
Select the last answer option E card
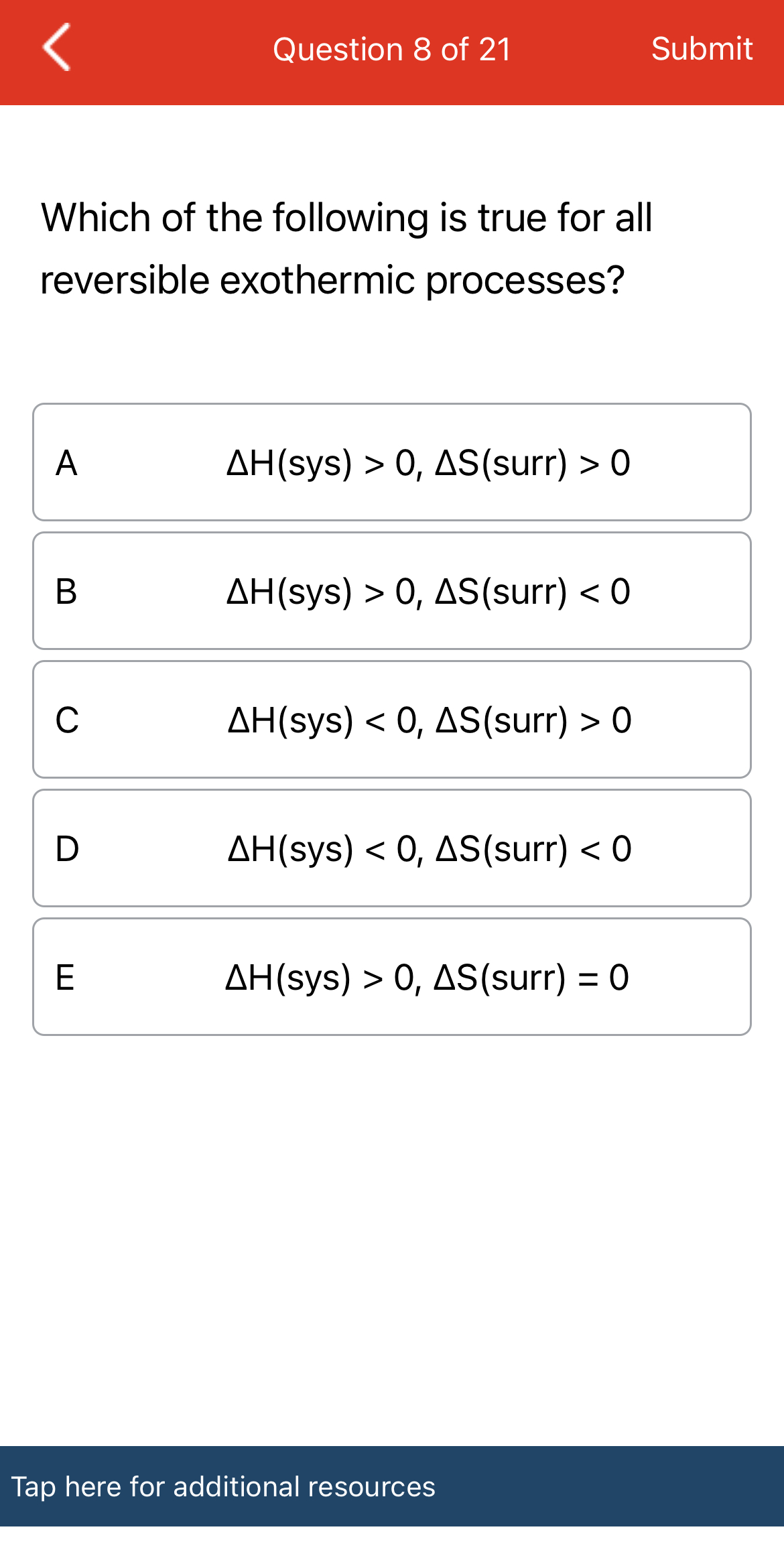(392, 976)
